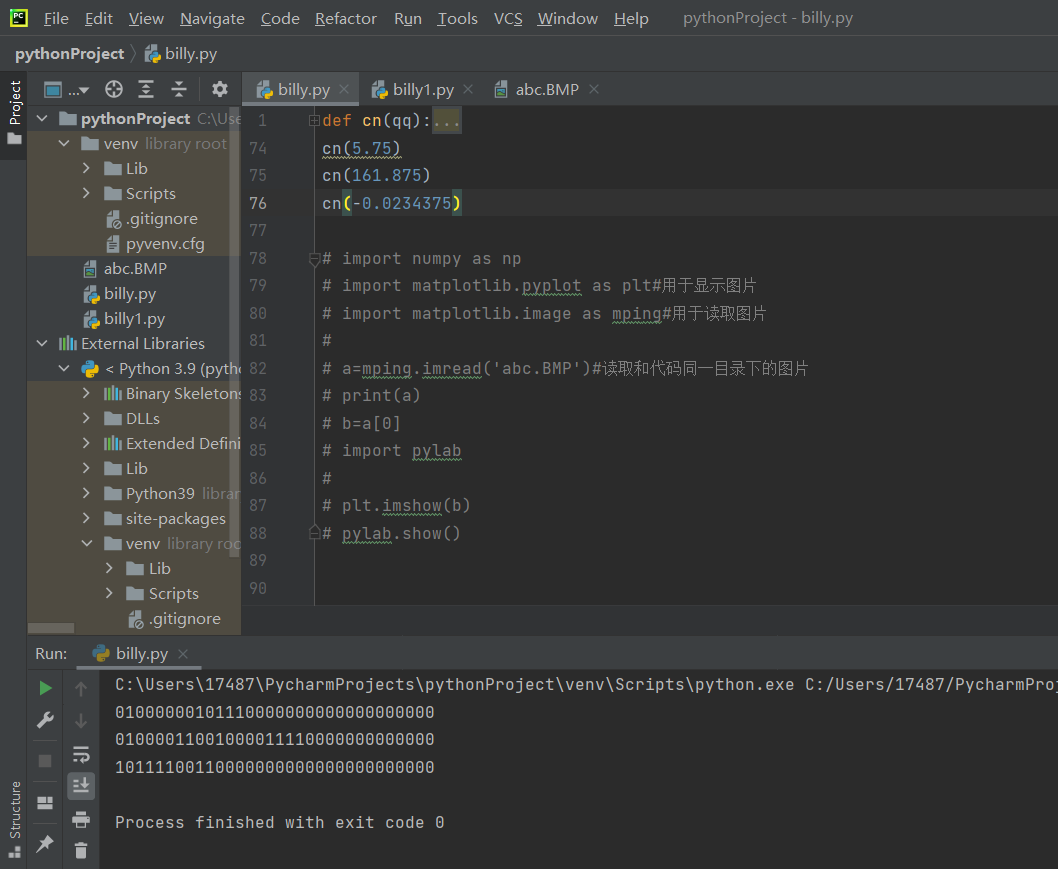Click the Project tree horizontal scrollbar
Viewport: 1058px width, 869px height.
coord(51,629)
